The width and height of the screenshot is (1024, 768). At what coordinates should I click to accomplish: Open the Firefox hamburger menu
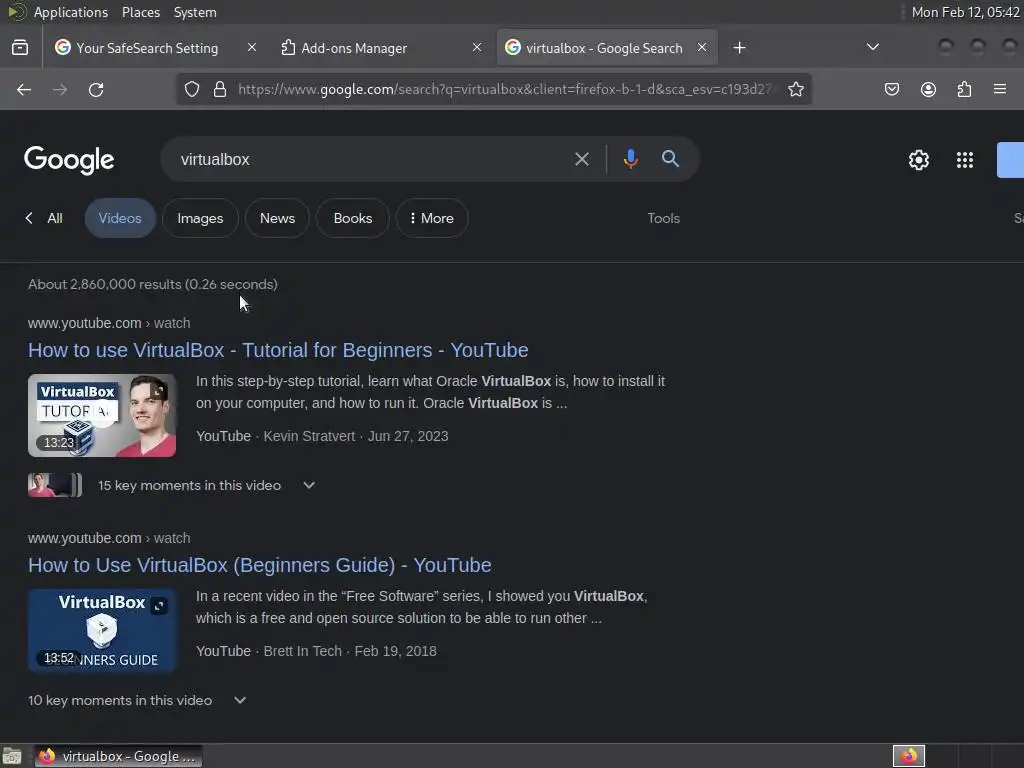tap(1000, 89)
